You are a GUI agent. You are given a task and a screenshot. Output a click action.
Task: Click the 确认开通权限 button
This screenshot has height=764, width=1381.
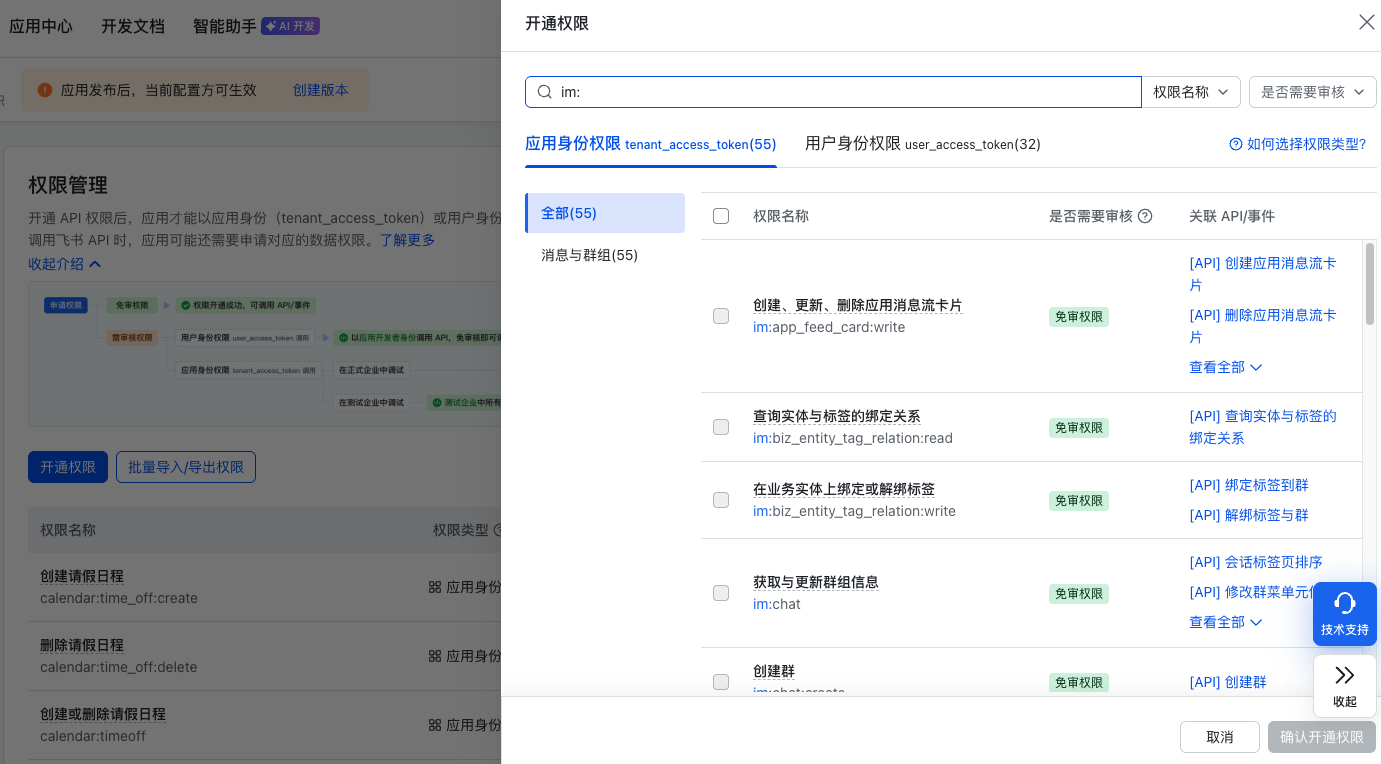1321,737
